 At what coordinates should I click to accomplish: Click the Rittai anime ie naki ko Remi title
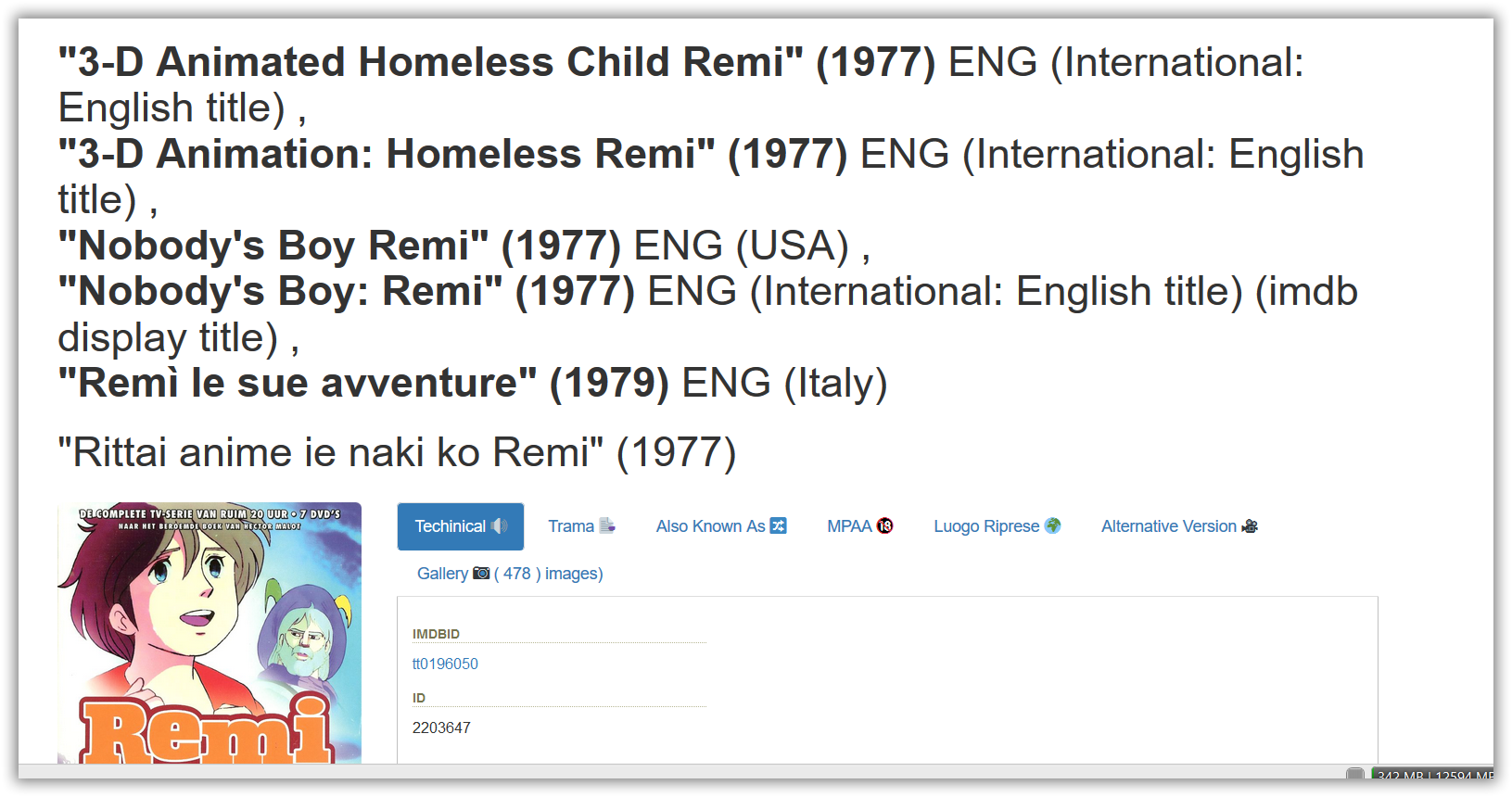397,453
